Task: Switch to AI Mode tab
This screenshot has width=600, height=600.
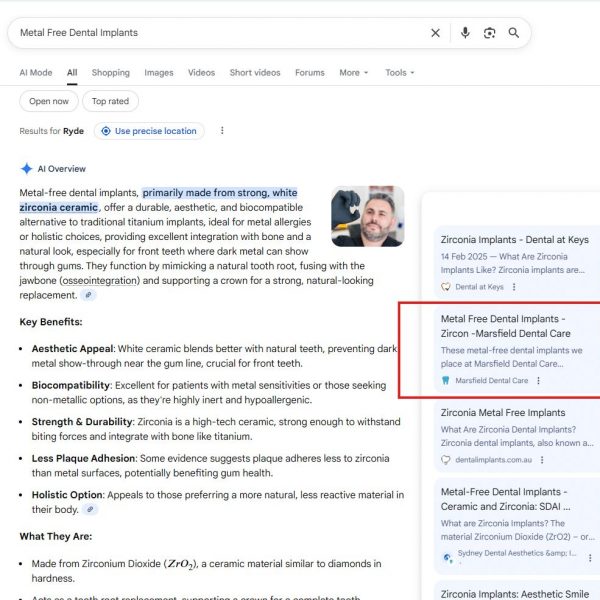Action: [36, 73]
